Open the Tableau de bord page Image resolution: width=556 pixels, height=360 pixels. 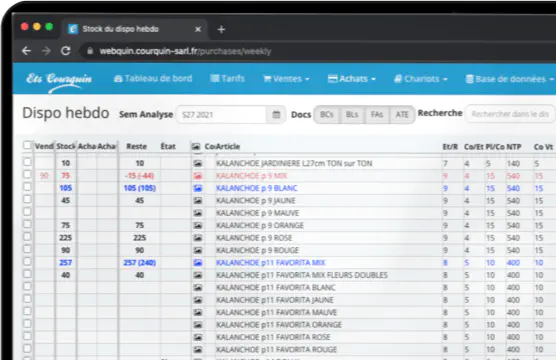point(153,78)
